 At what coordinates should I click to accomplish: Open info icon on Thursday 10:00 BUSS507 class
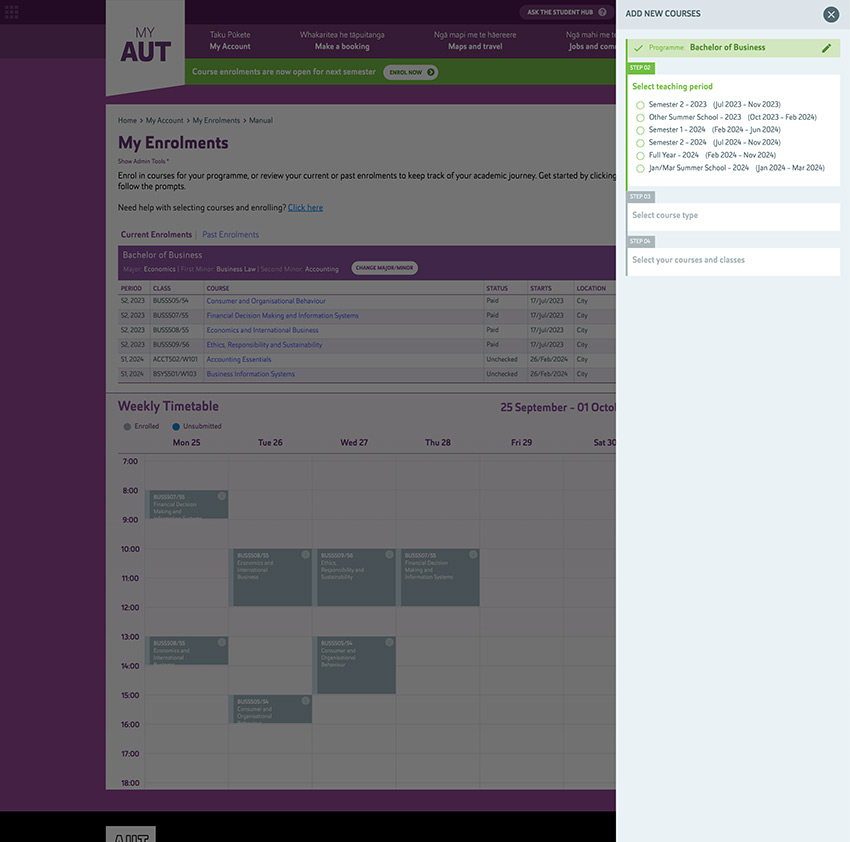point(473,554)
